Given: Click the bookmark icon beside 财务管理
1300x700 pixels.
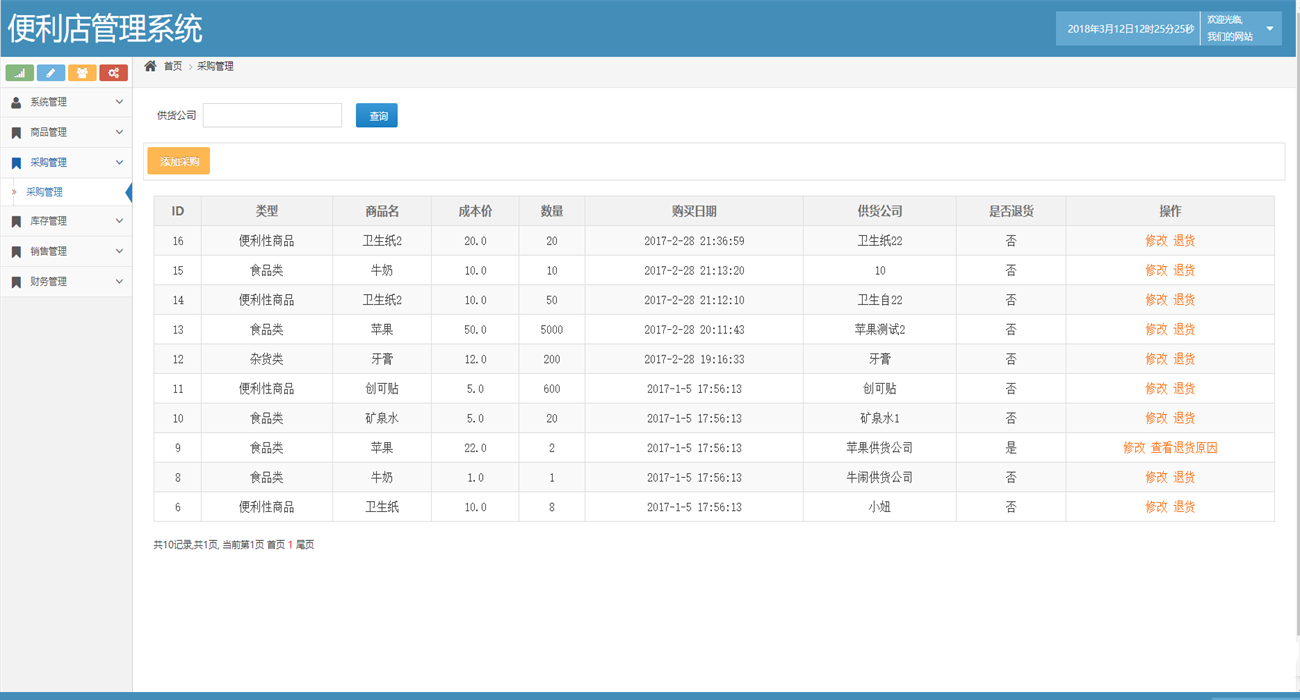Looking at the screenshot, I should (16, 282).
